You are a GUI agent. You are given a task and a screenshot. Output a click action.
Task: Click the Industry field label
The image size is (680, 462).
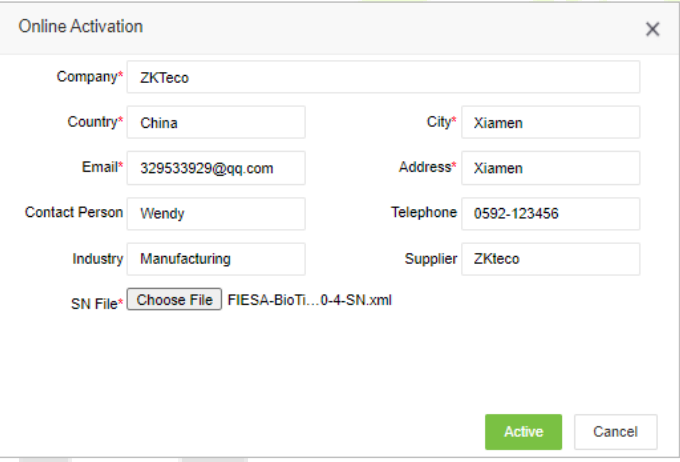[98, 259]
